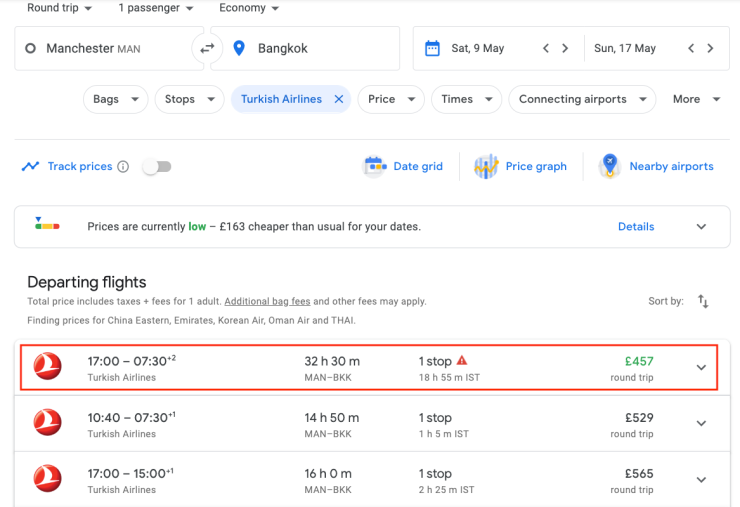Open the Price graph
This screenshot has width=740, height=507.
click(x=521, y=166)
